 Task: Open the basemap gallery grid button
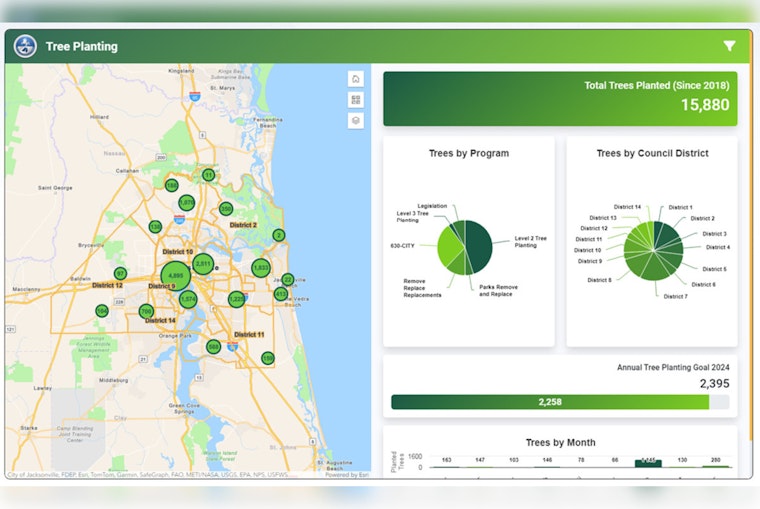tap(356, 100)
